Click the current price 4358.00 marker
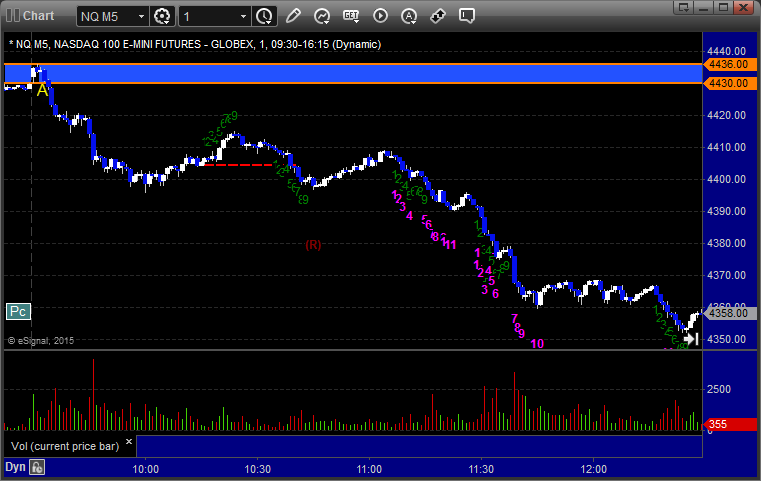 point(729,313)
